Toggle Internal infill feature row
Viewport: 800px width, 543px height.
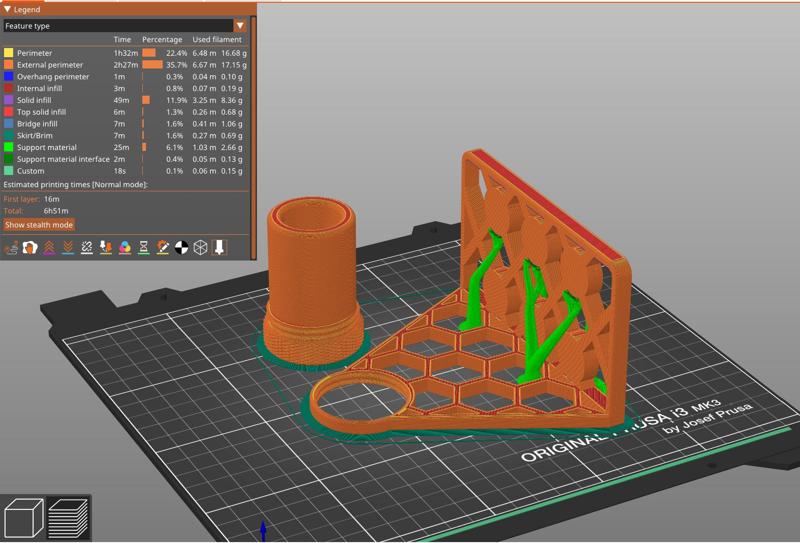coord(125,88)
